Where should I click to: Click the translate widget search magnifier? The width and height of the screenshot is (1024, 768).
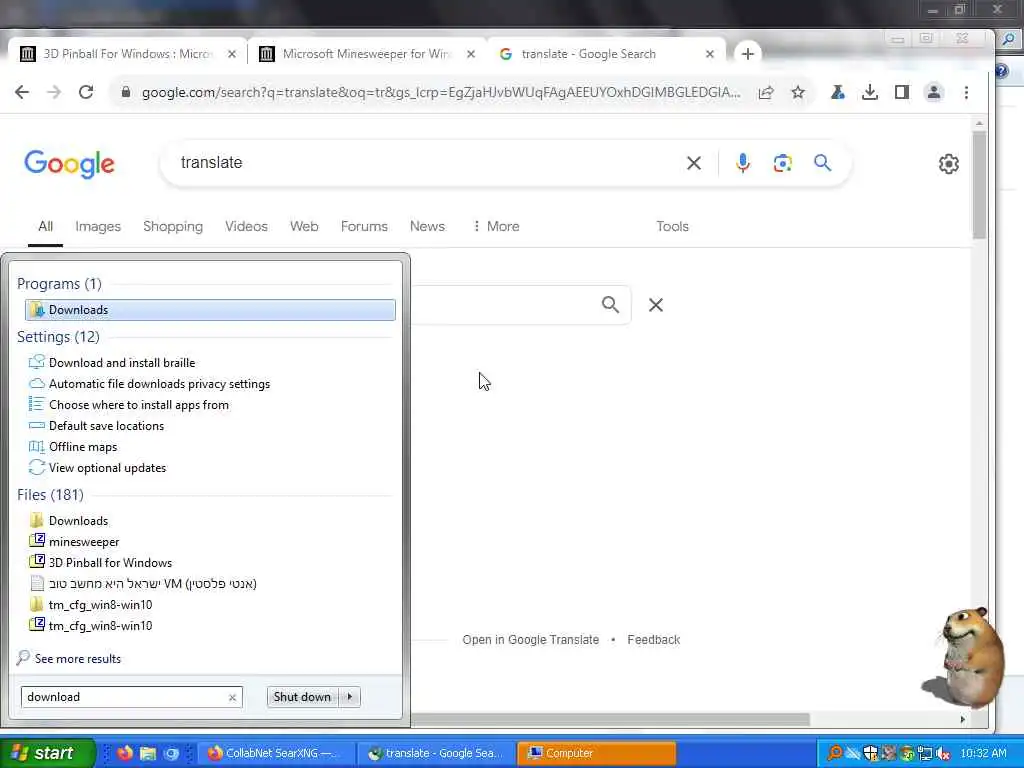[x=610, y=304]
